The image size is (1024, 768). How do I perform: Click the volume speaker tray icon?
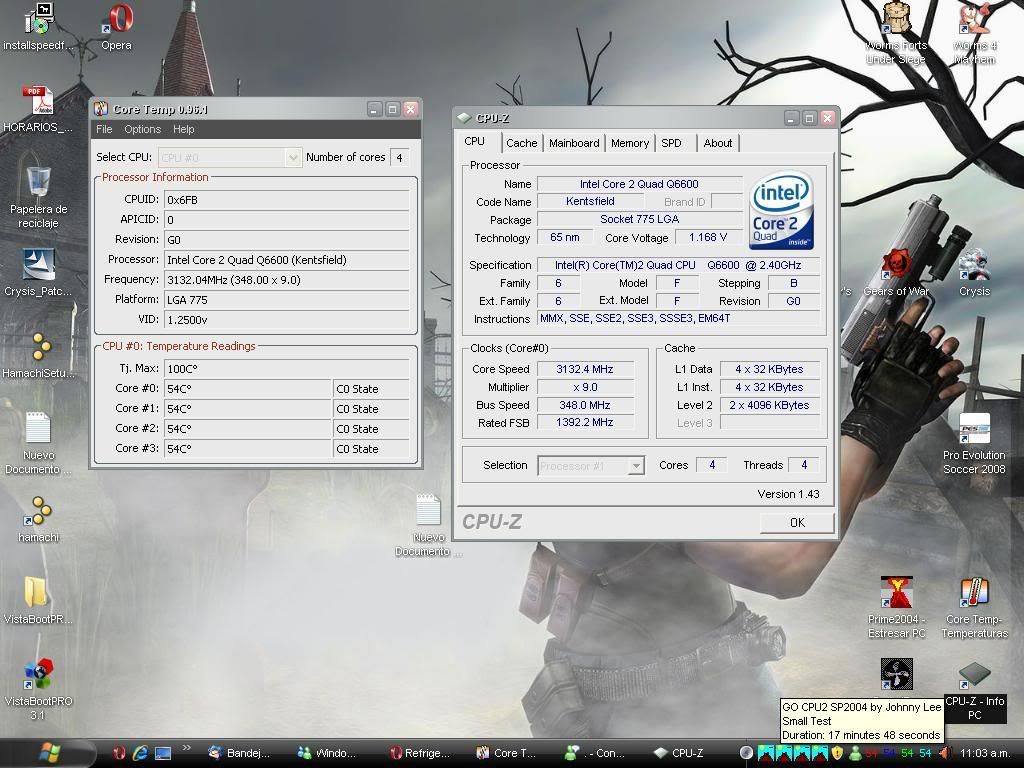945,753
